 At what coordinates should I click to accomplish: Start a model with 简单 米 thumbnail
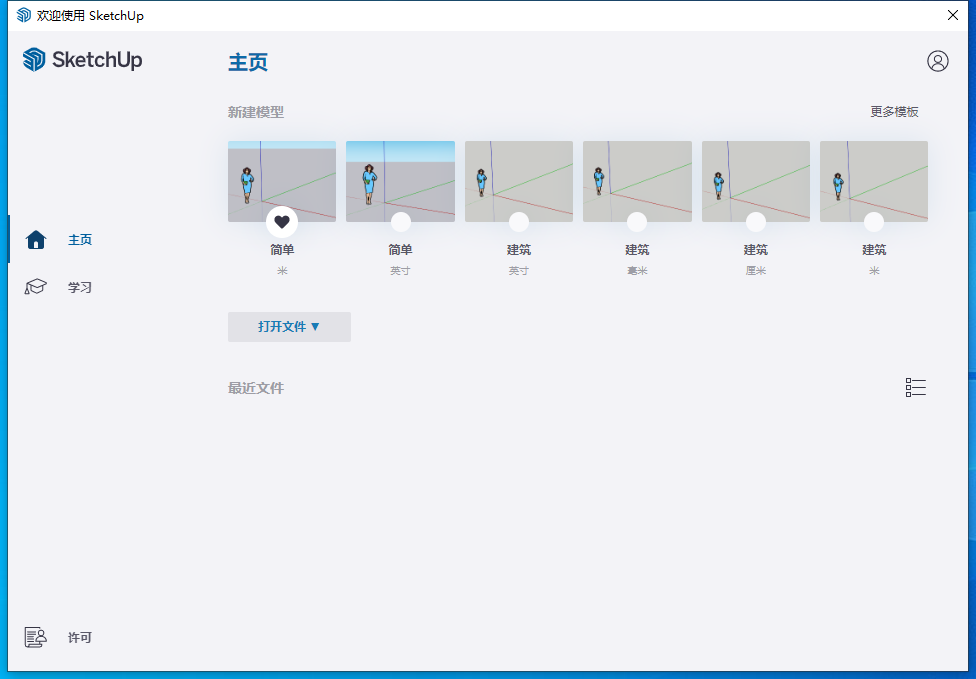pos(282,175)
